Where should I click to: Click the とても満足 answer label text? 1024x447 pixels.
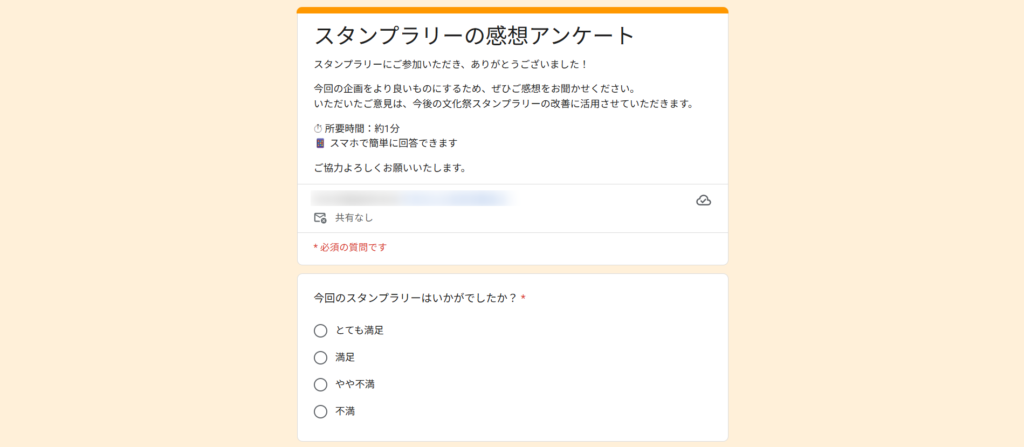point(359,330)
